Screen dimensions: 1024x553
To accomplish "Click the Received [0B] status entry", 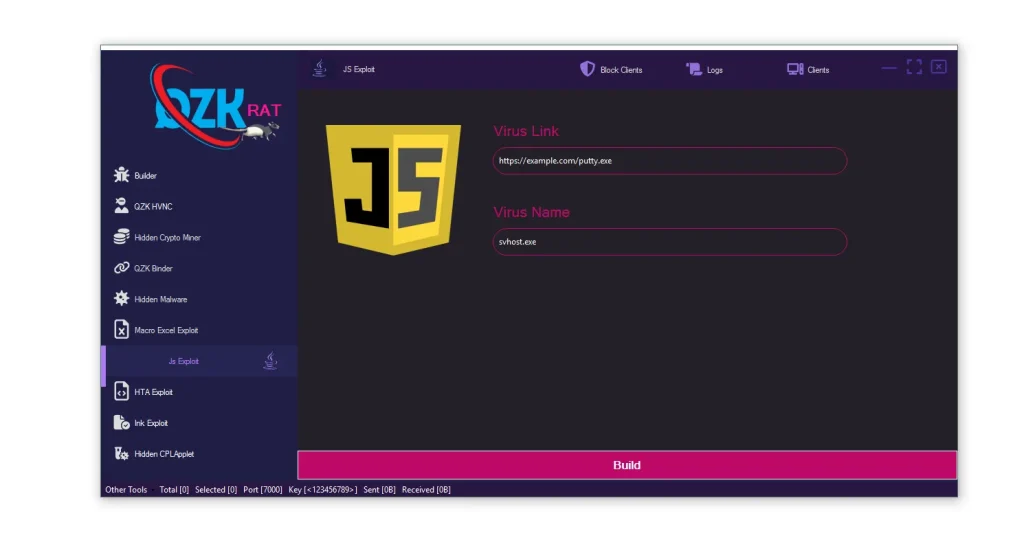I will click(x=426, y=490).
